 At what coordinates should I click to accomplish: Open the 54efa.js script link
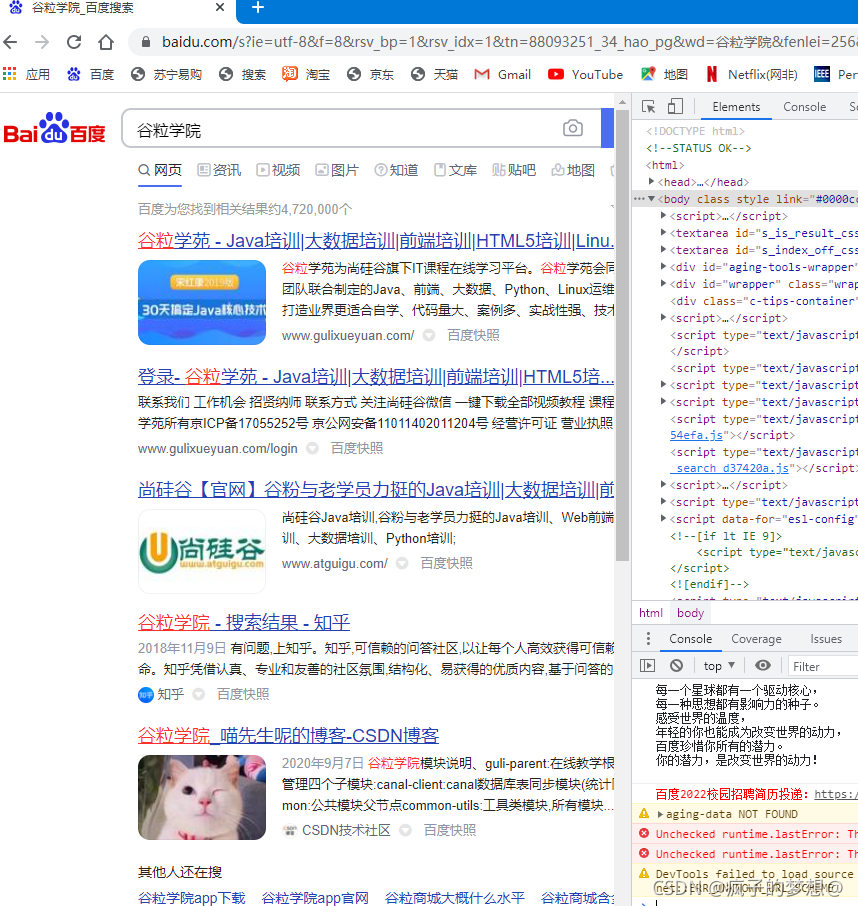(x=696, y=435)
